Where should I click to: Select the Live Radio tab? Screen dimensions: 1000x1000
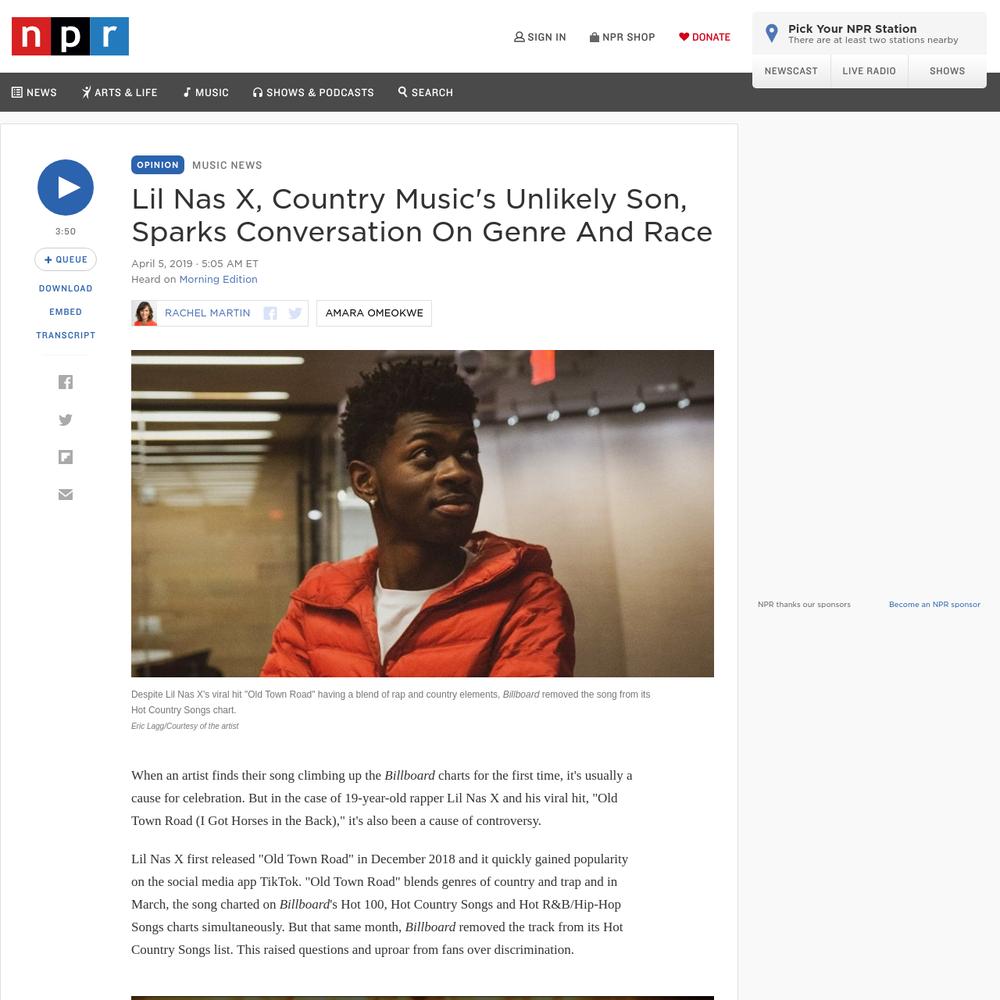[869, 71]
